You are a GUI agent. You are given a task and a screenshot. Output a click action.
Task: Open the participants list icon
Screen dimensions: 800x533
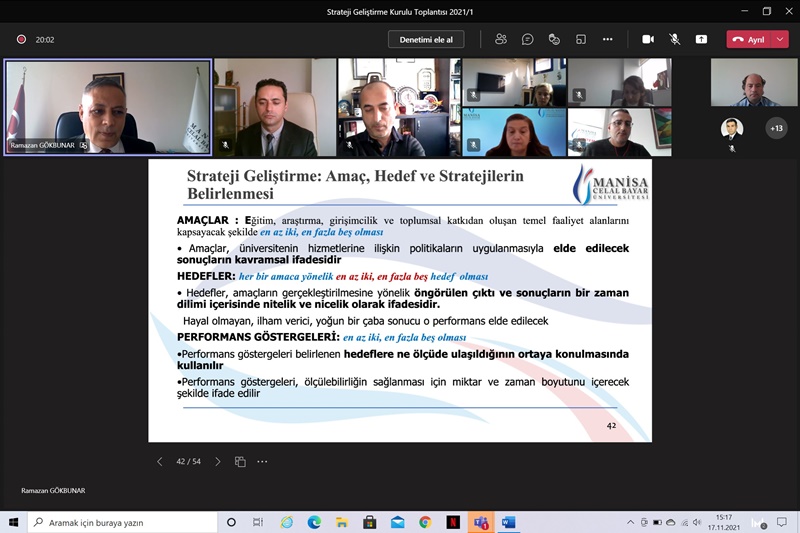pos(501,39)
